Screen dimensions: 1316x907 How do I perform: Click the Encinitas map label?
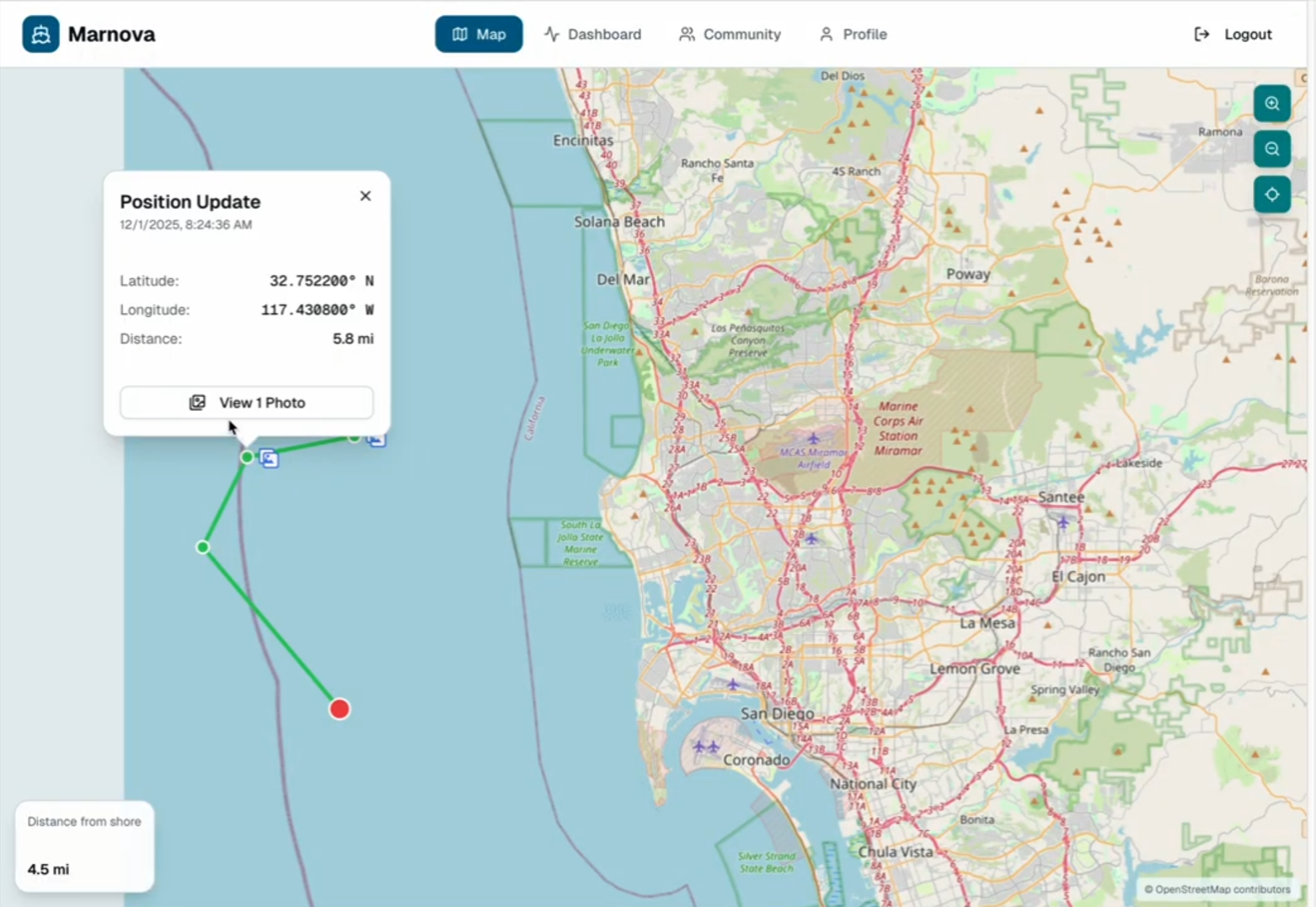point(583,141)
